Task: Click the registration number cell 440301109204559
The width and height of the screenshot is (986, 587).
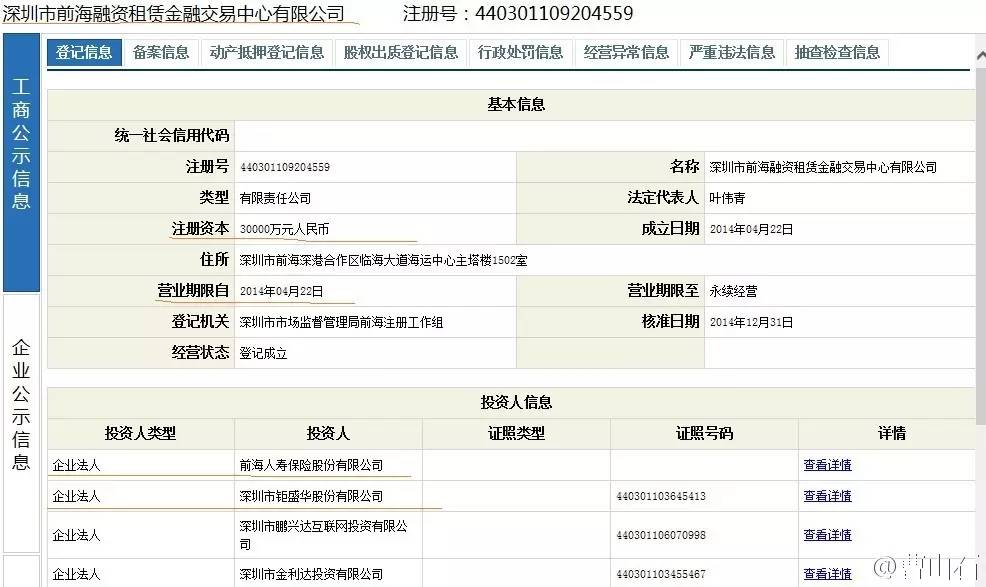Action: [285, 167]
